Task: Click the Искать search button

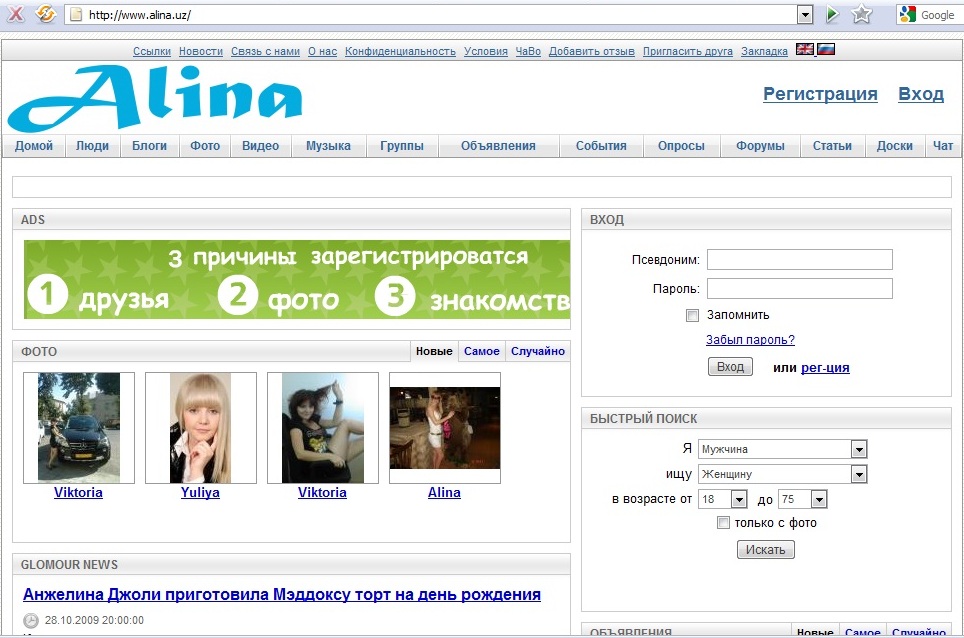Action: coord(765,549)
